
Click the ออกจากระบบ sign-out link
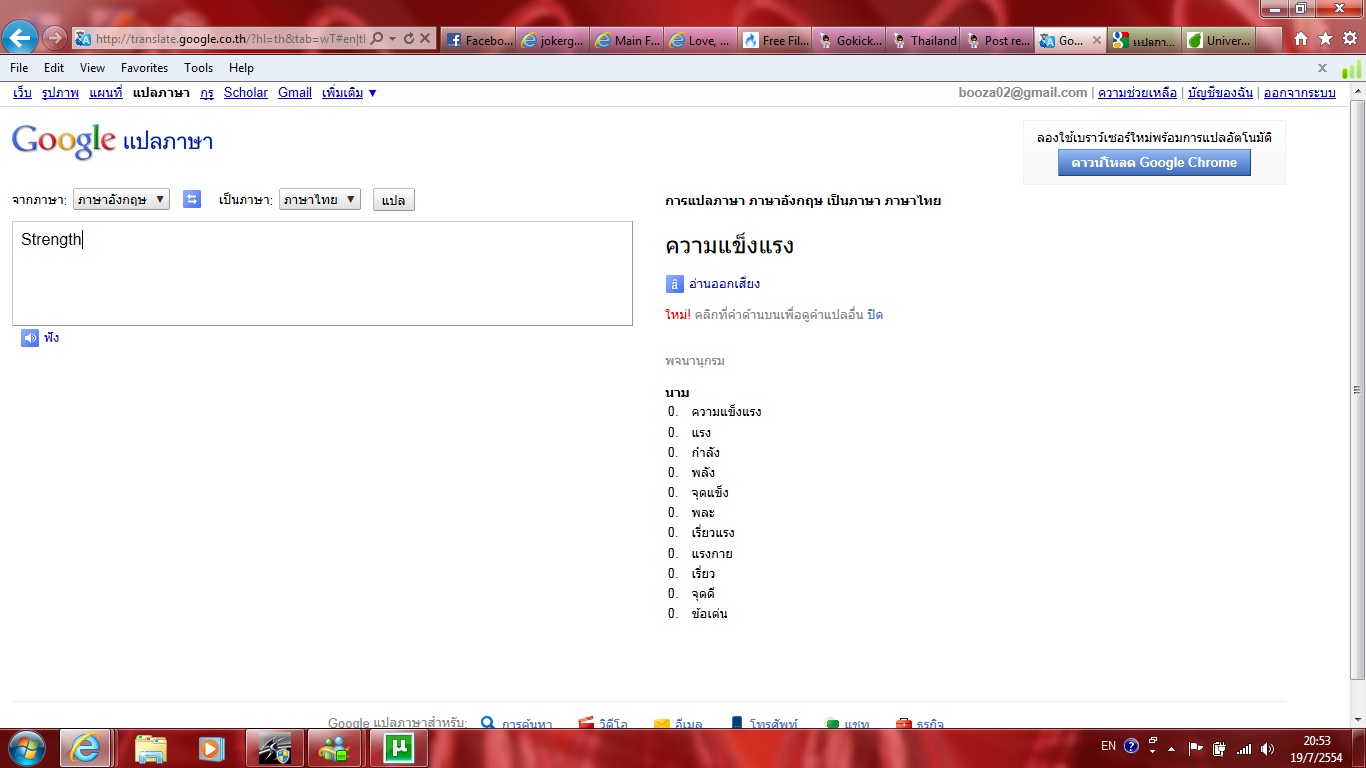click(1300, 93)
